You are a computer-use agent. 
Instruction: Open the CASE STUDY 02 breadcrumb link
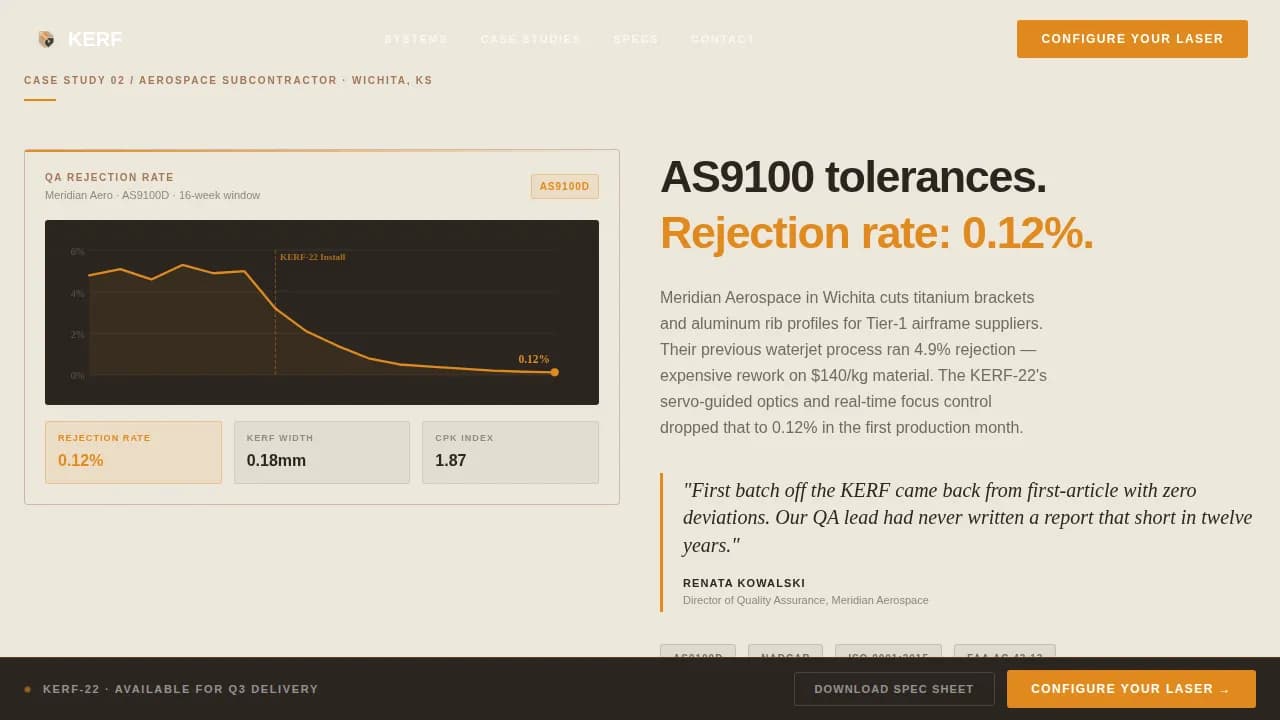click(75, 80)
